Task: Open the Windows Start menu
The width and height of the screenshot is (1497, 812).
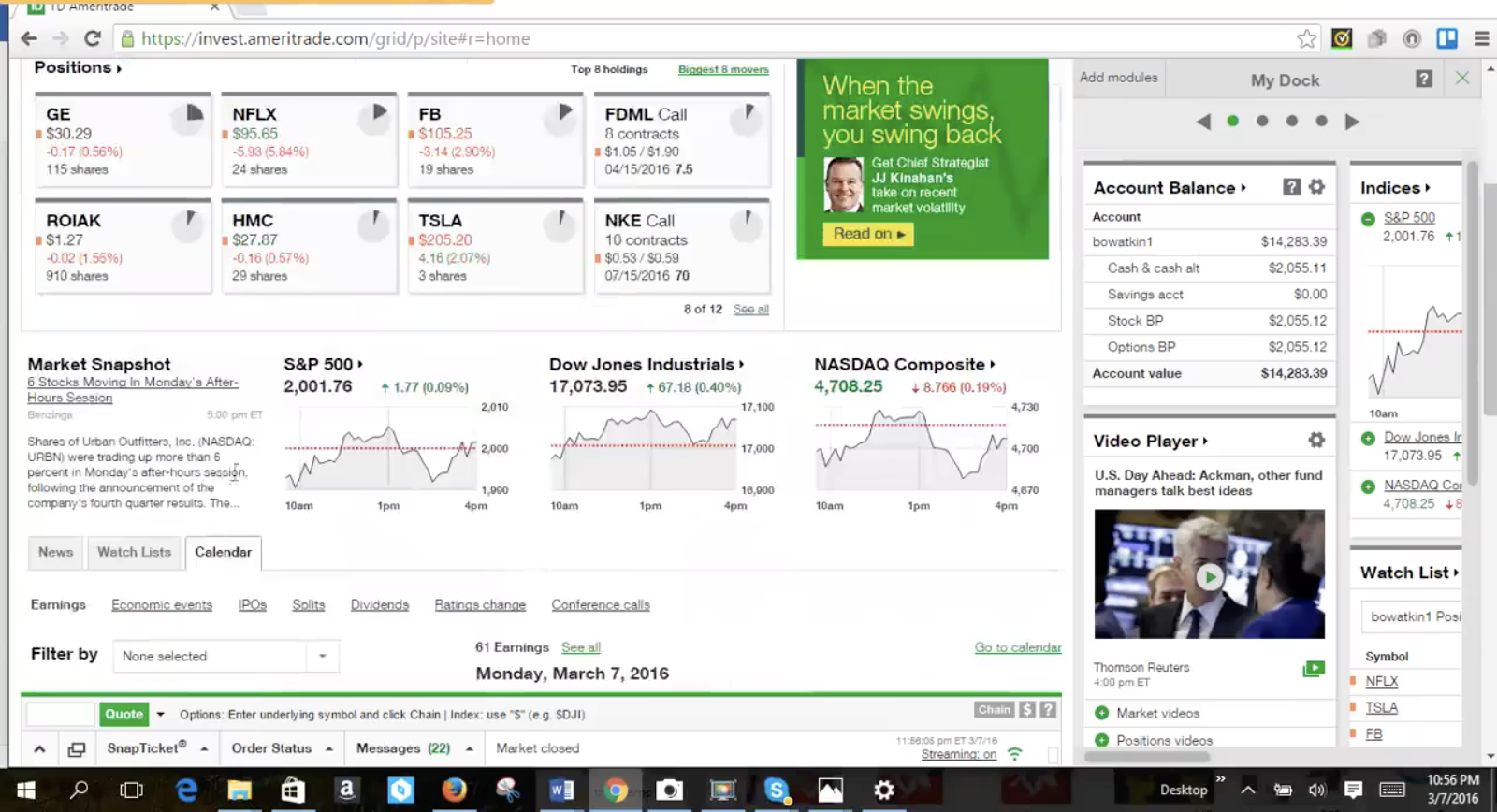Action: point(26,790)
